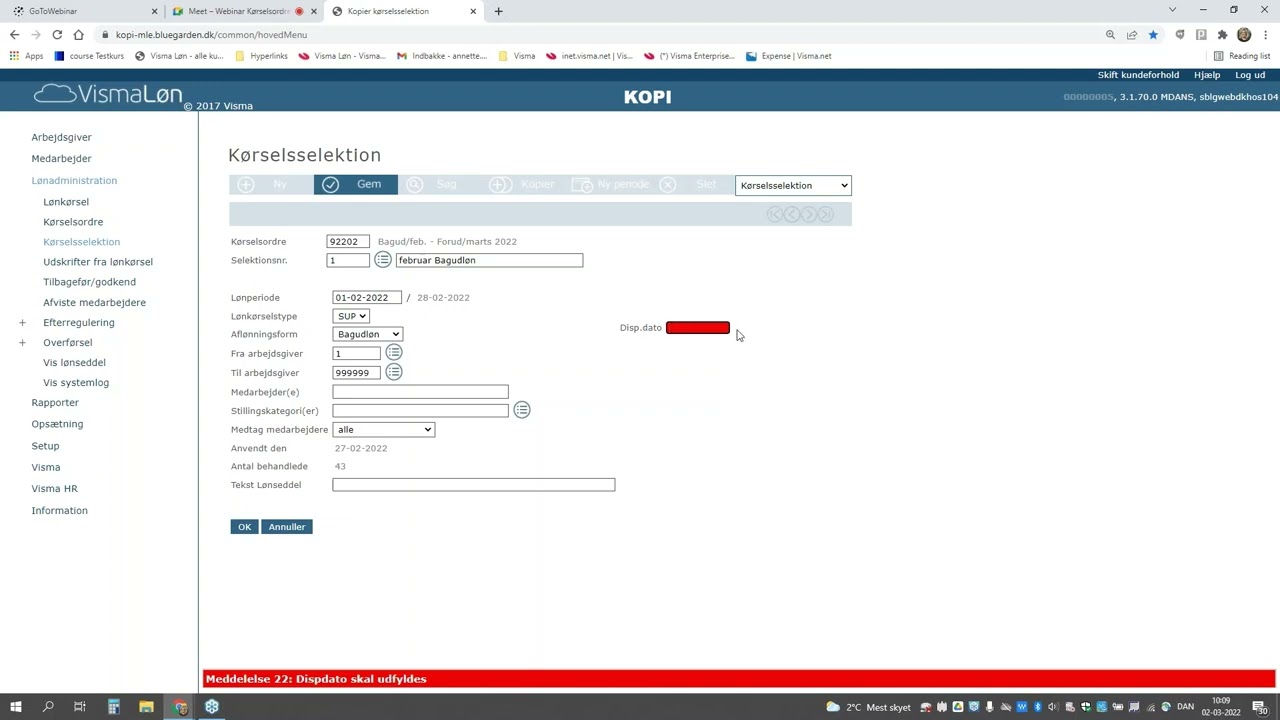Open Afviste medarbejdere in sidebar
Screen dimensions: 1280x720
[x=94, y=302]
